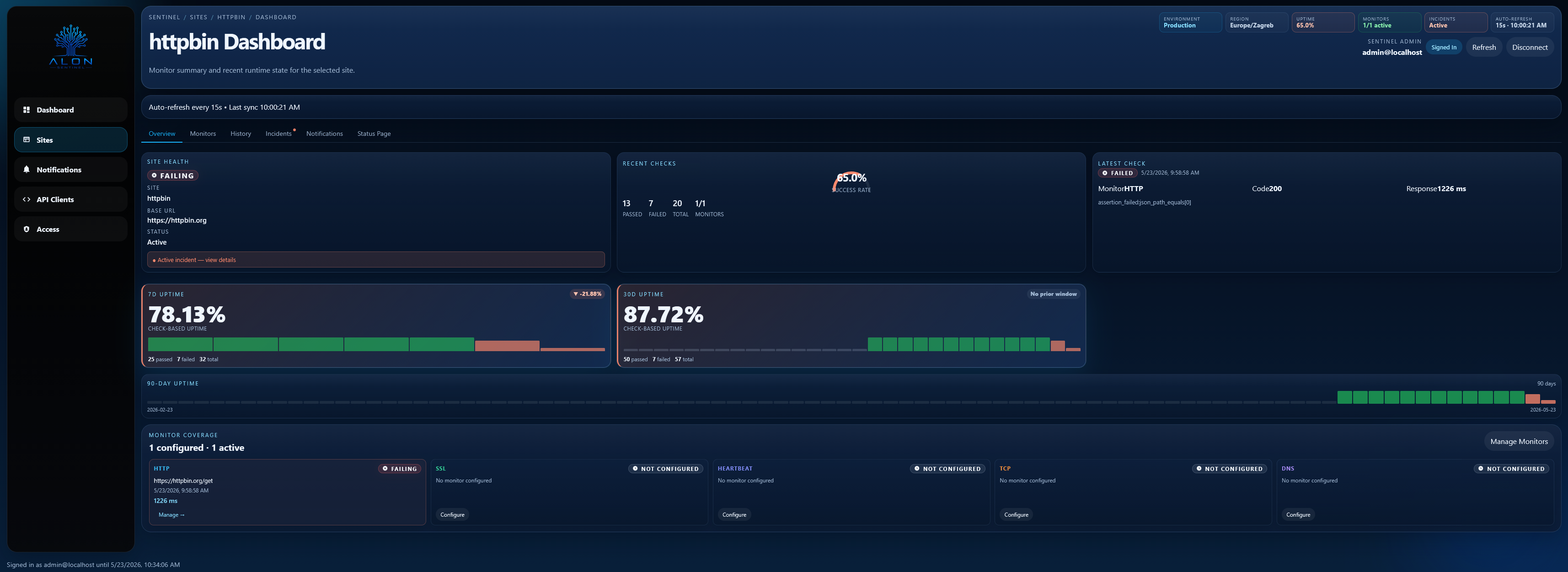This screenshot has height=572, width=1568.
Task: Click the Access shield icon in sidebar
Action: tap(26, 229)
